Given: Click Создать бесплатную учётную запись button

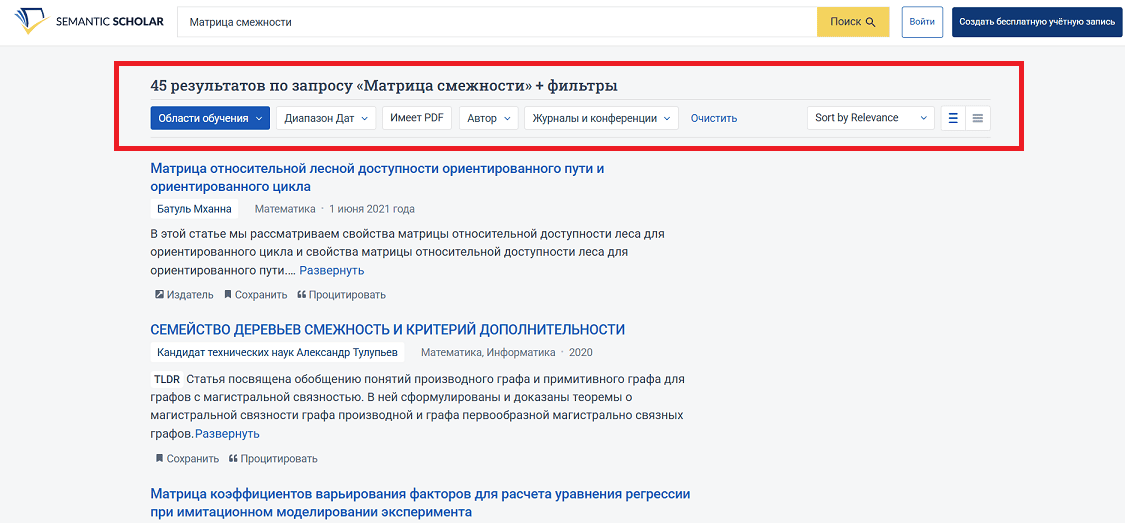Looking at the screenshot, I should 1037,22.
